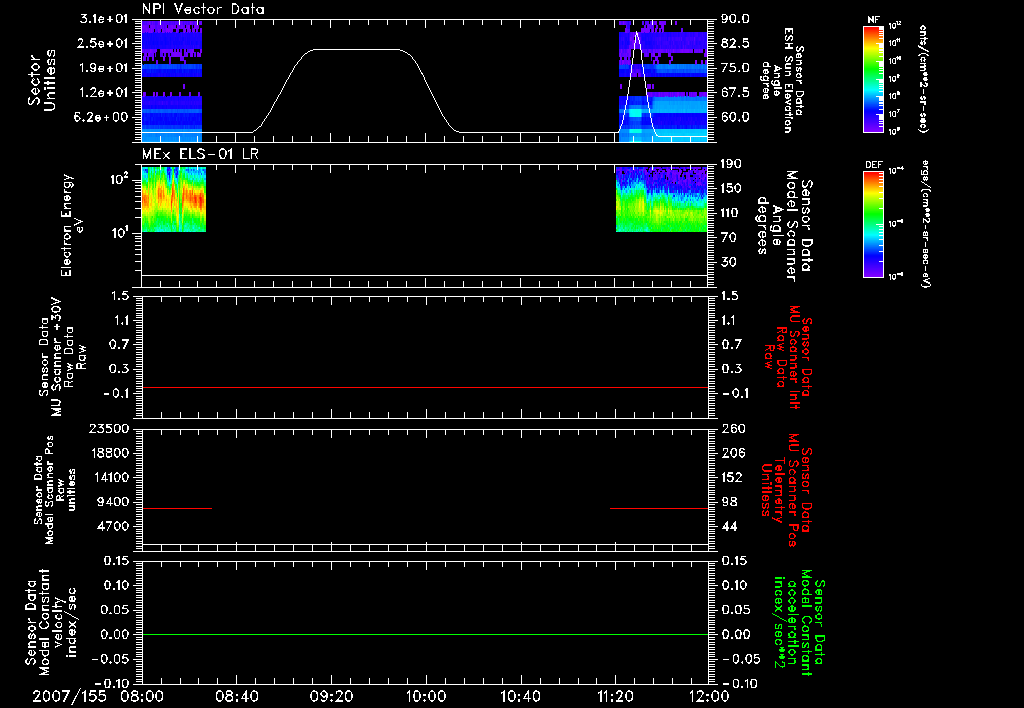Click the 10:00 time axis label
The image size is (1024, 708).
coord(426,696)
